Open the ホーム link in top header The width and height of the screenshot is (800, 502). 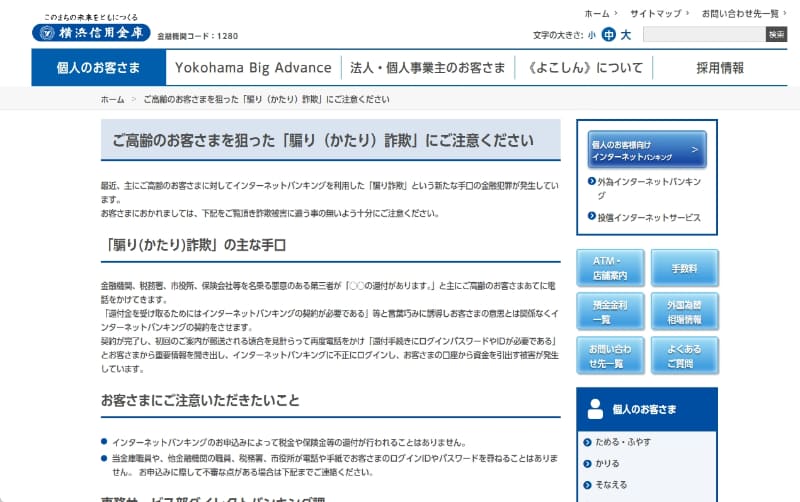(596, 14)
